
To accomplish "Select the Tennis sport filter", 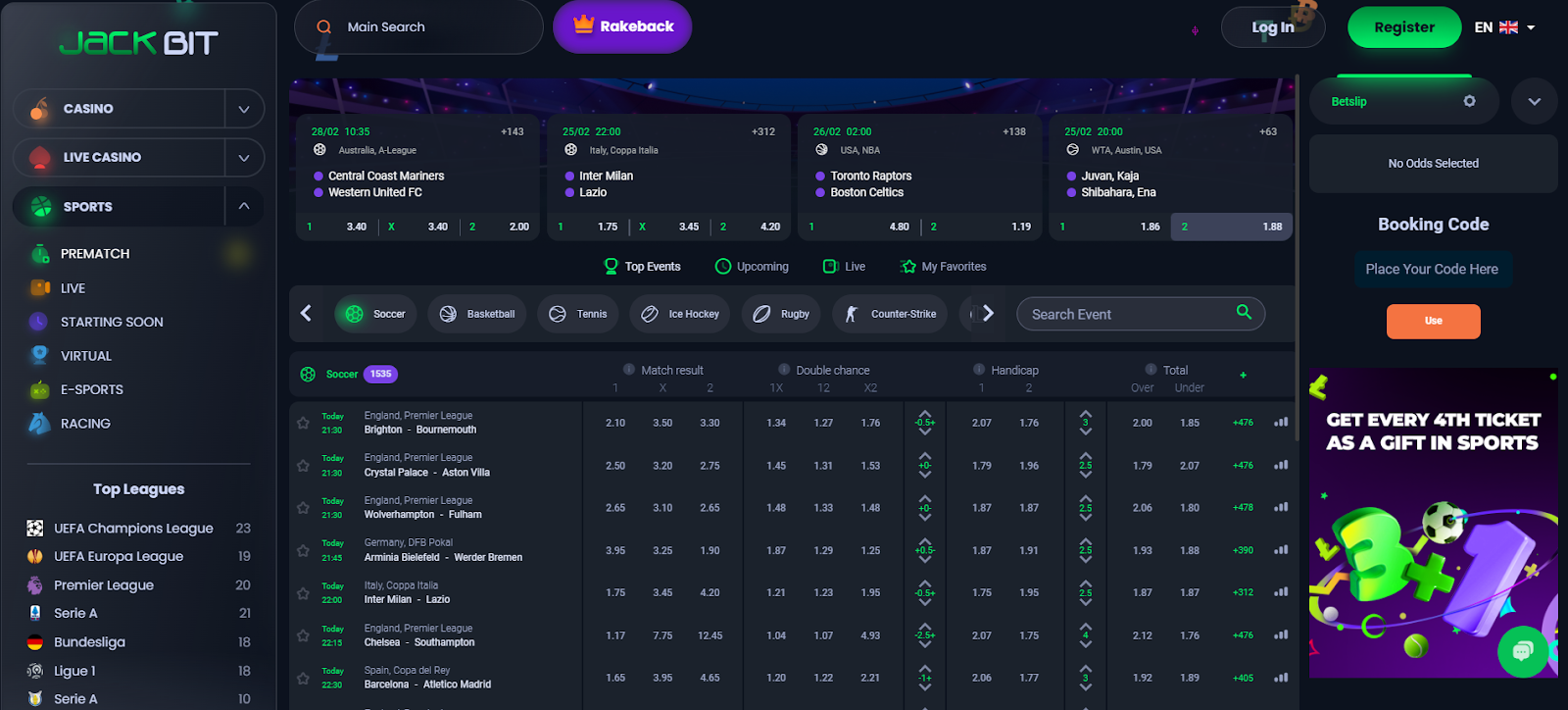I will point(578,314).
